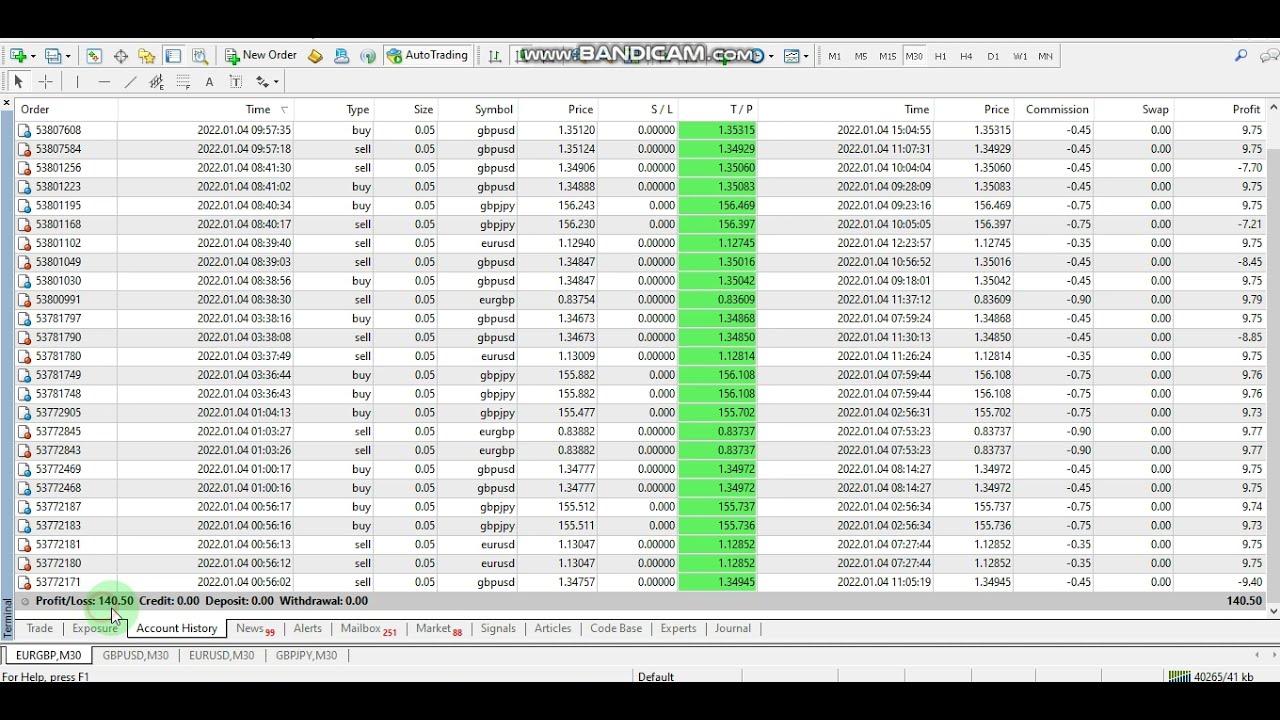
Task: Select the horizontal line tool
Action: (104, 82)
